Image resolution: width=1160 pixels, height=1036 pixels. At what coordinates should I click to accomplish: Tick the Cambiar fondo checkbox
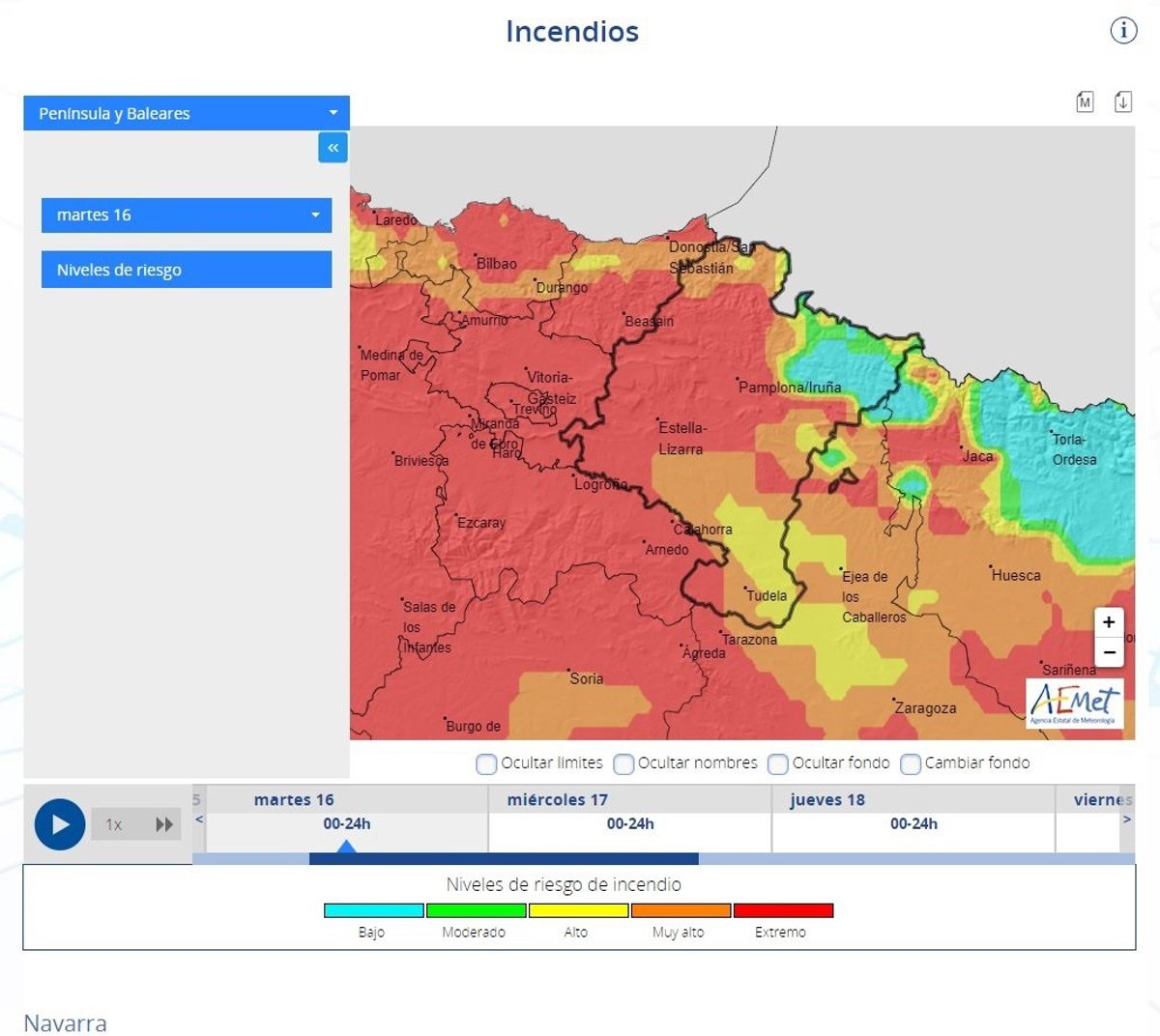911,764
